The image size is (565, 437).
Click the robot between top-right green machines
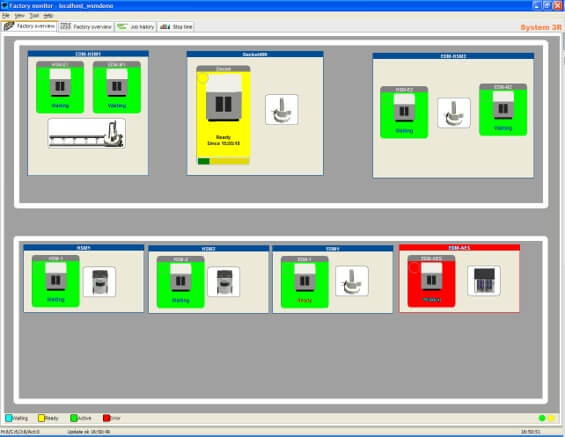454,113
